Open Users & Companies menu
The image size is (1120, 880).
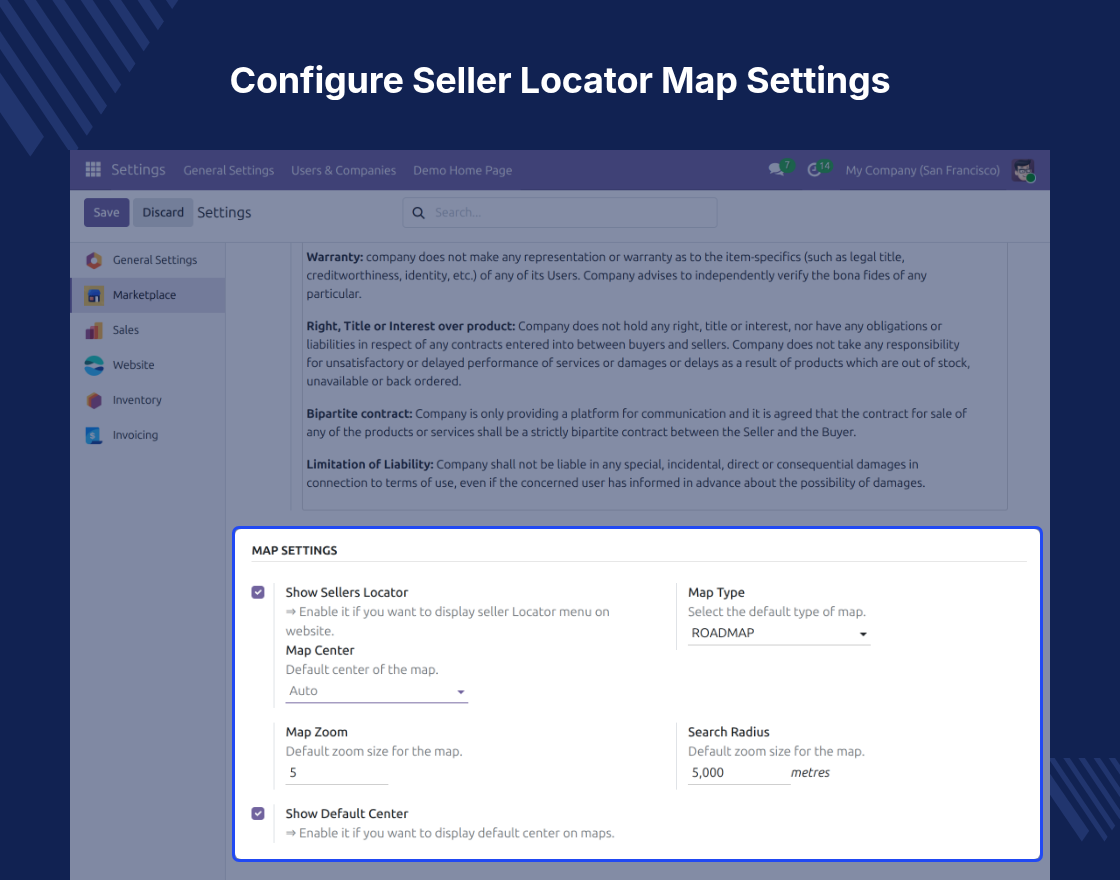pyautogui.click(x=344, y=170)
